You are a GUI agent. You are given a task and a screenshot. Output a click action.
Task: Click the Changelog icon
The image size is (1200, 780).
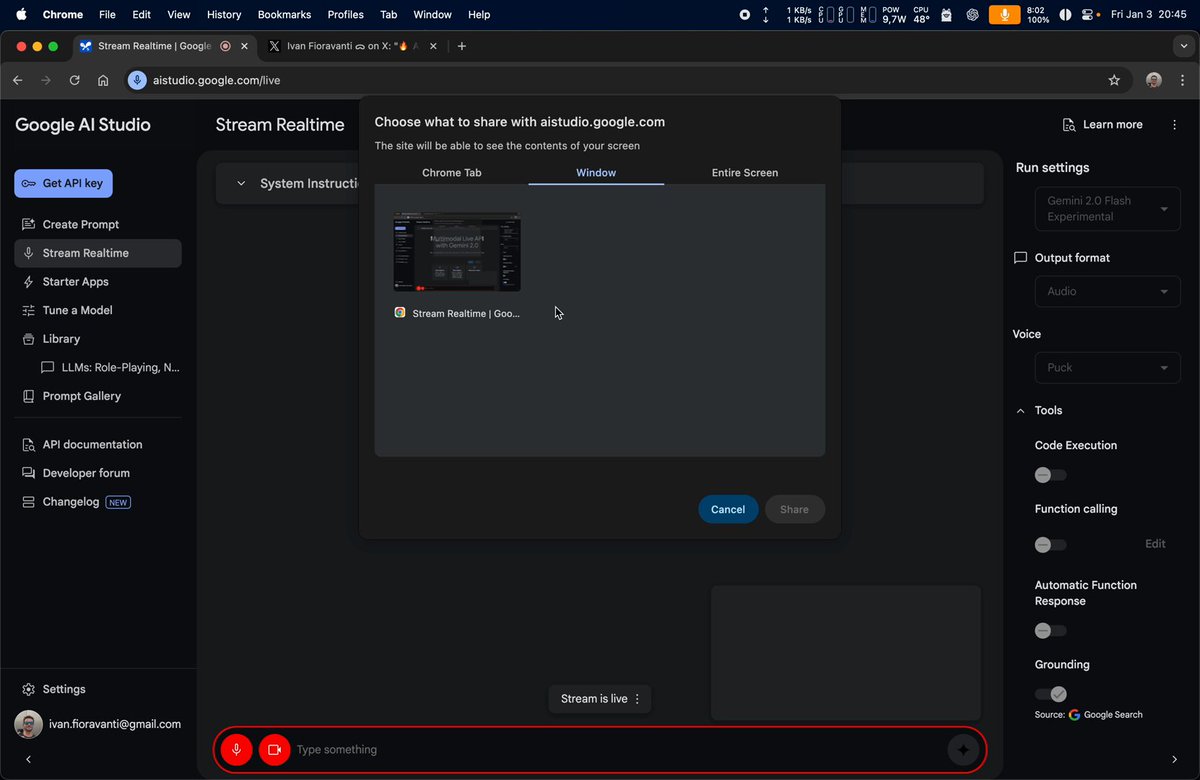coord(28,502)
